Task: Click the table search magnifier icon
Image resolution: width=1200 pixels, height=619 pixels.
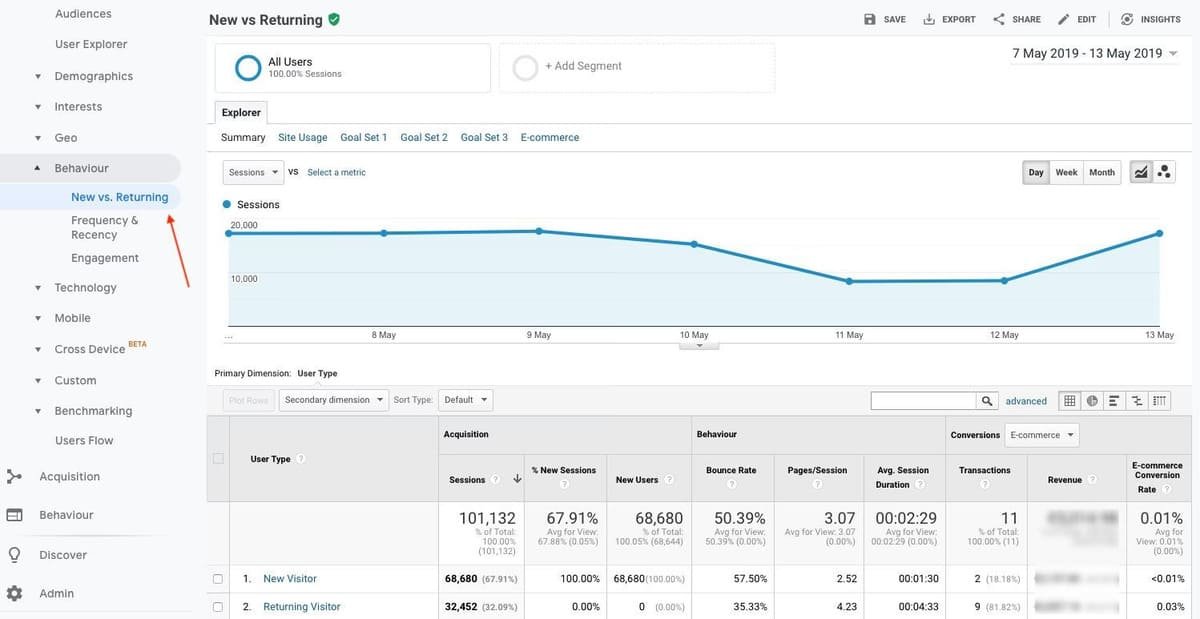Action: (x=987, y=401)
